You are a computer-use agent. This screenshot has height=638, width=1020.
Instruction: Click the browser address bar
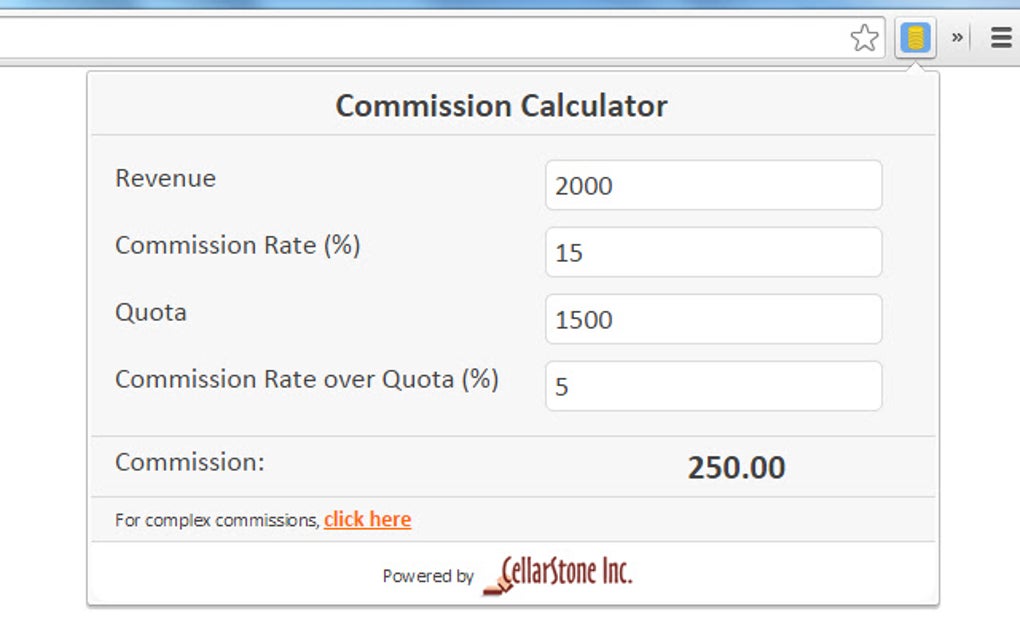(420, 36)
